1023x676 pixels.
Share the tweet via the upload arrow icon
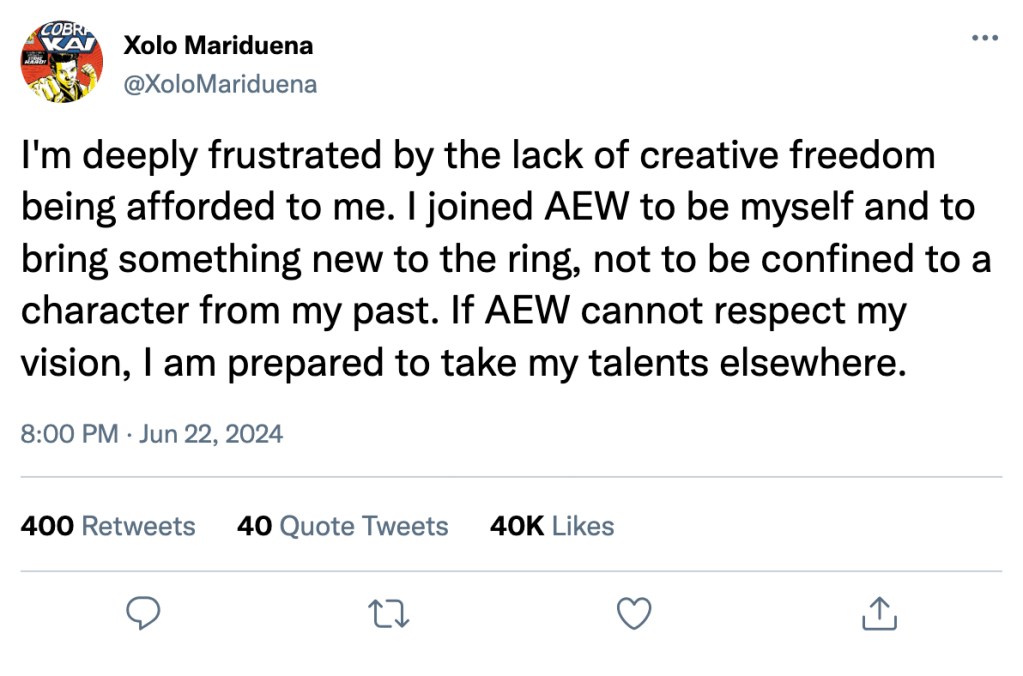tap(877, 612)
